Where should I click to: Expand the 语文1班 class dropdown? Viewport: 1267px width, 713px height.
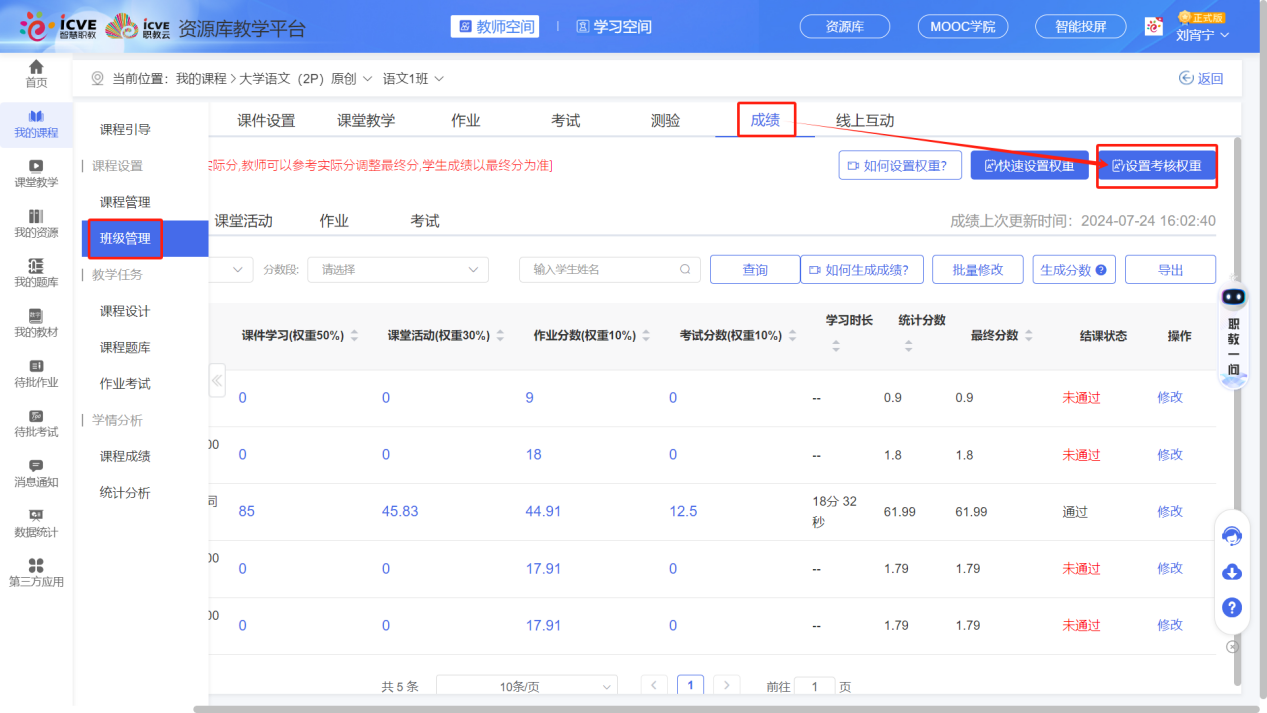[417, 77]
